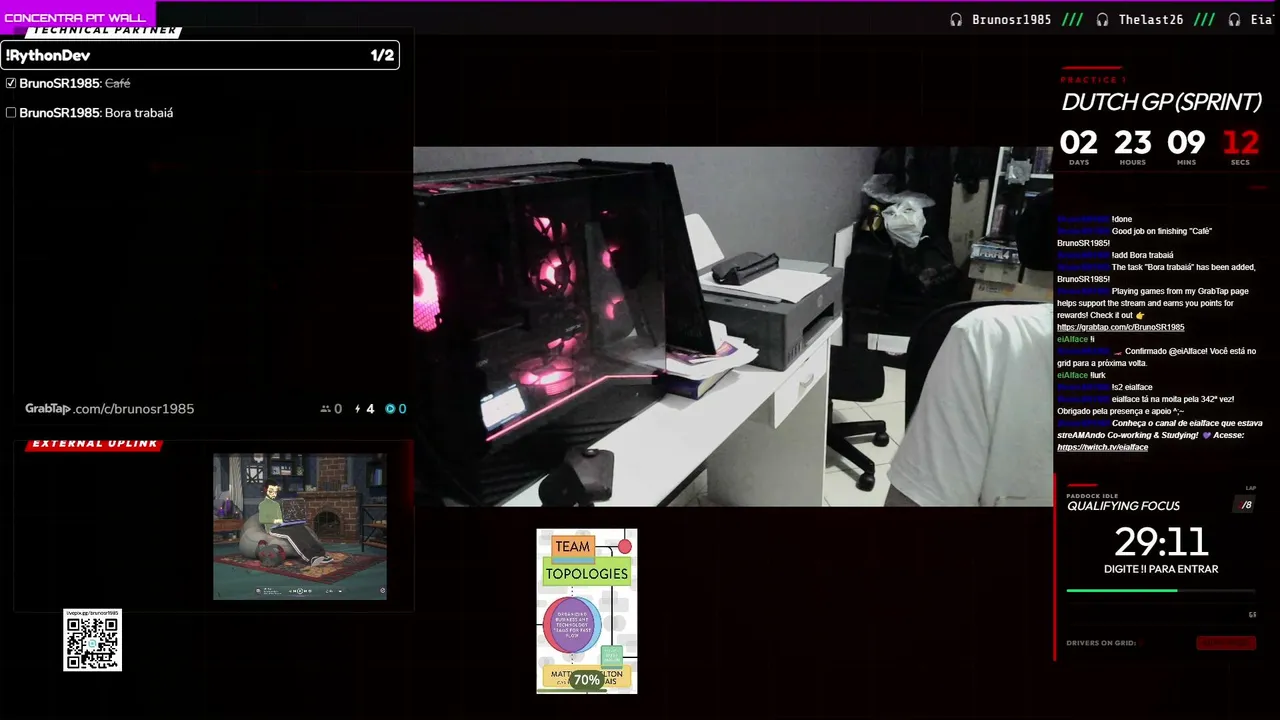Click the webcam video feed

pos(733,327)
